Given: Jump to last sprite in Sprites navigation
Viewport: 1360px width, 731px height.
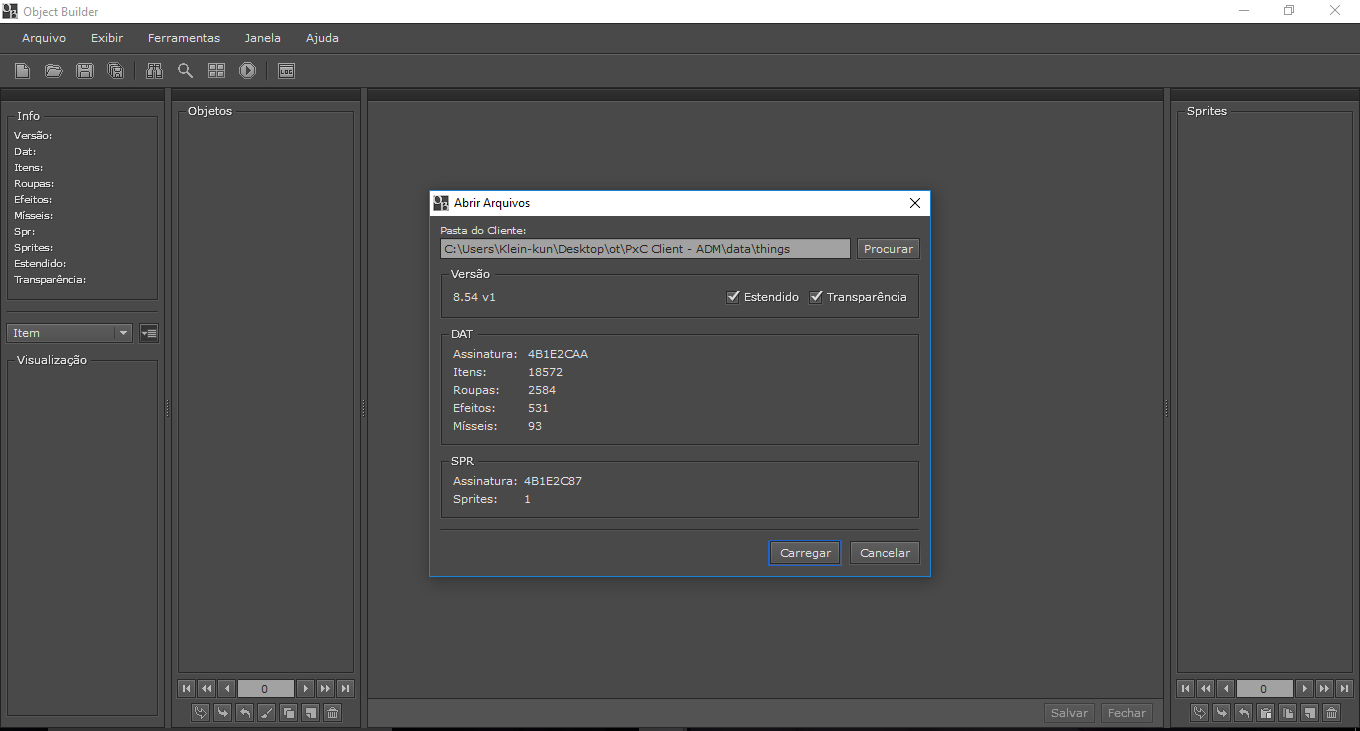Looking at the screenshot, I should [1344, 688].
